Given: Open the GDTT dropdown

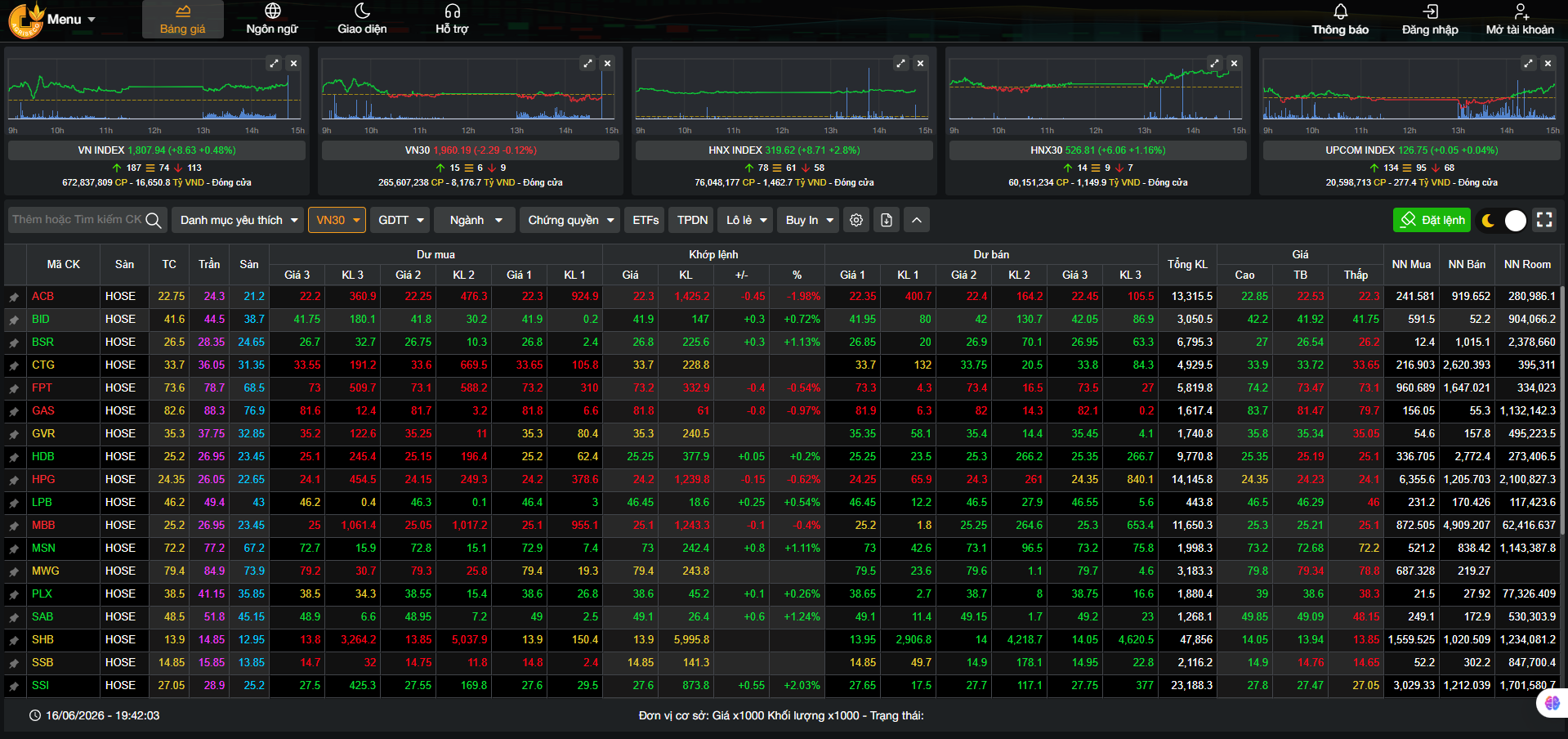Looking at the screenshot, I should 400,220.
